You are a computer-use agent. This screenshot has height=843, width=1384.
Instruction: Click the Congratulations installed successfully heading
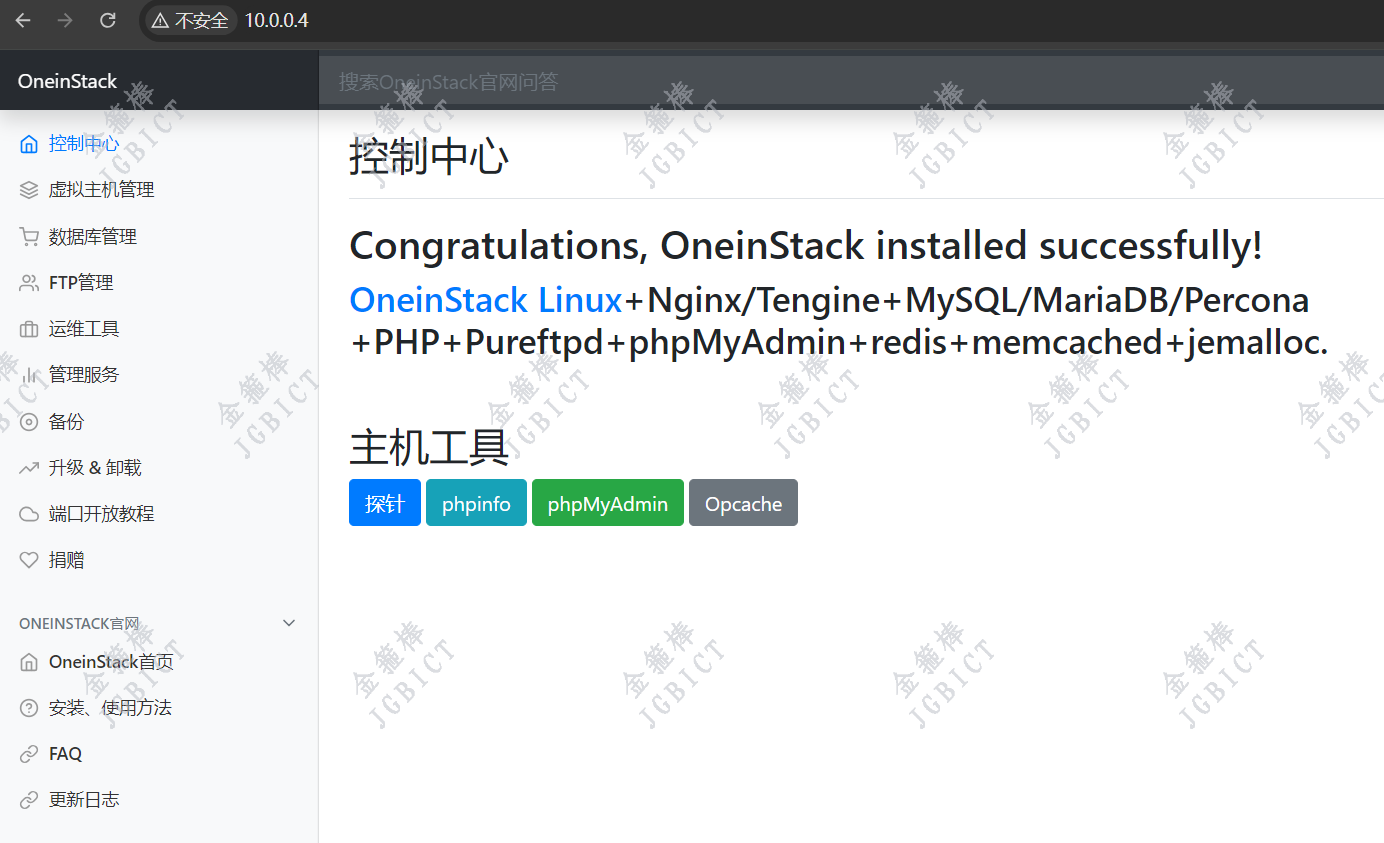coord(806,246)
